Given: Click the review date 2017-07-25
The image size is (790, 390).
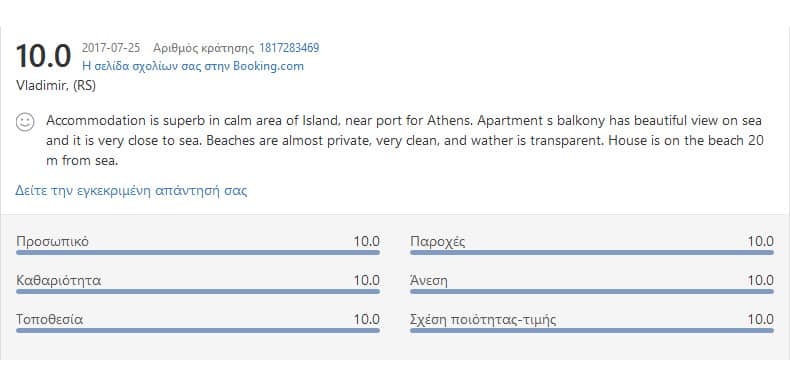Looking at the screenshot, I should point(111,48).
